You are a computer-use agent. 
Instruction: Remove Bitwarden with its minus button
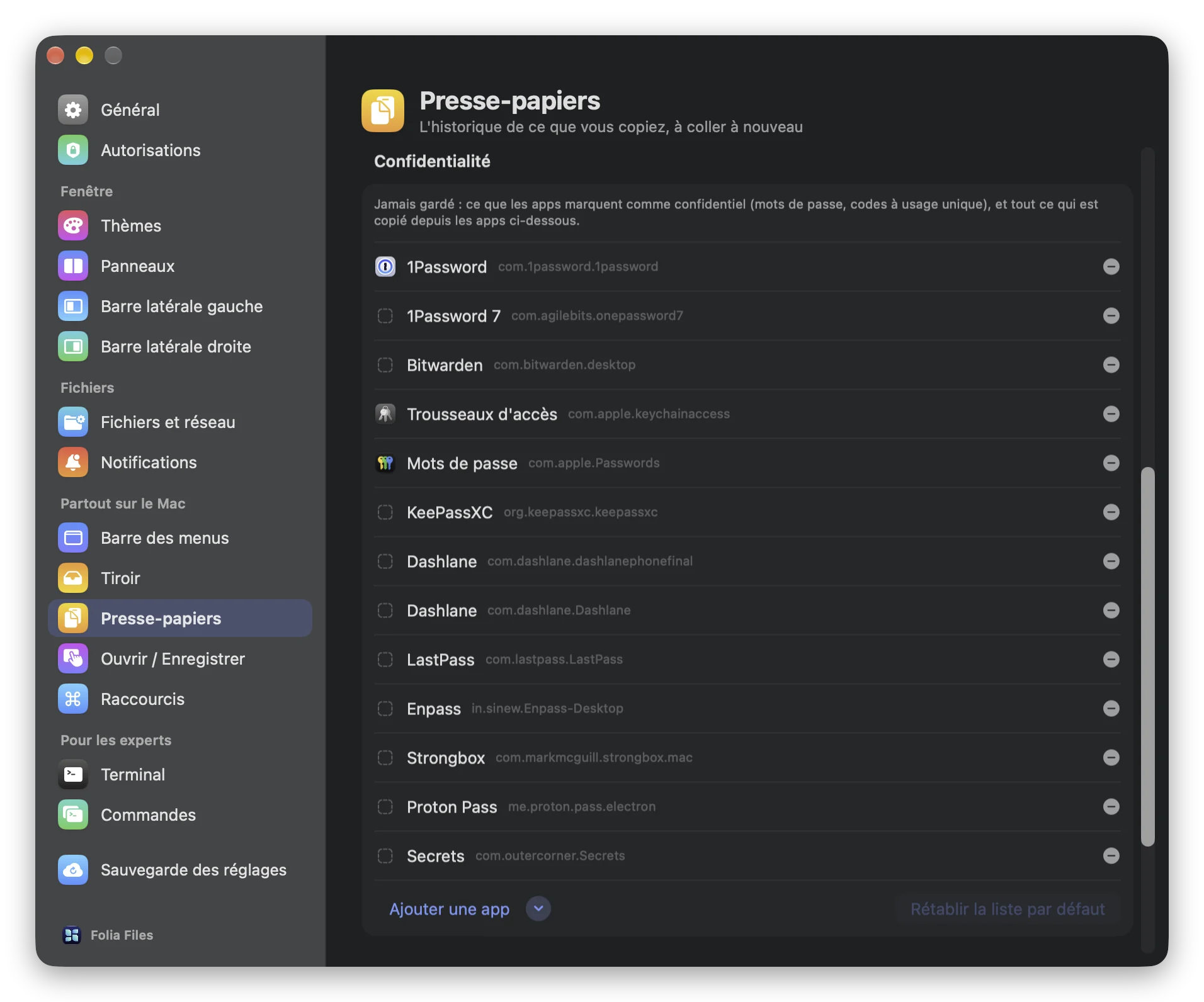(1111, 365)
